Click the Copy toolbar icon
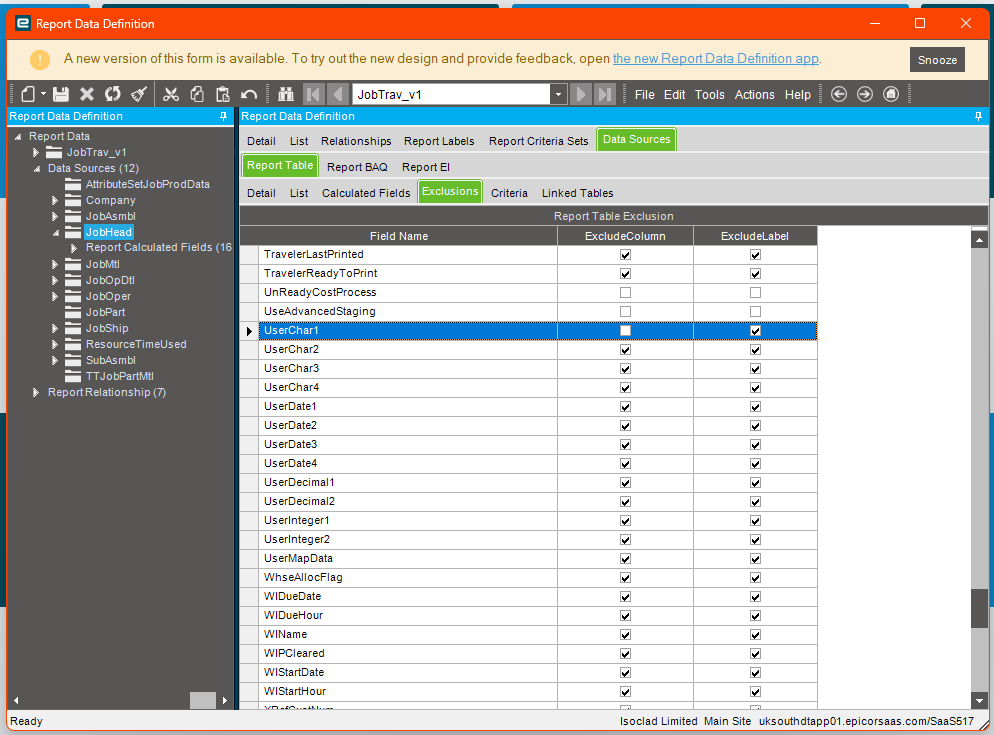The height and width of the screenshot is (735, 994). click(x=197, y=94)
